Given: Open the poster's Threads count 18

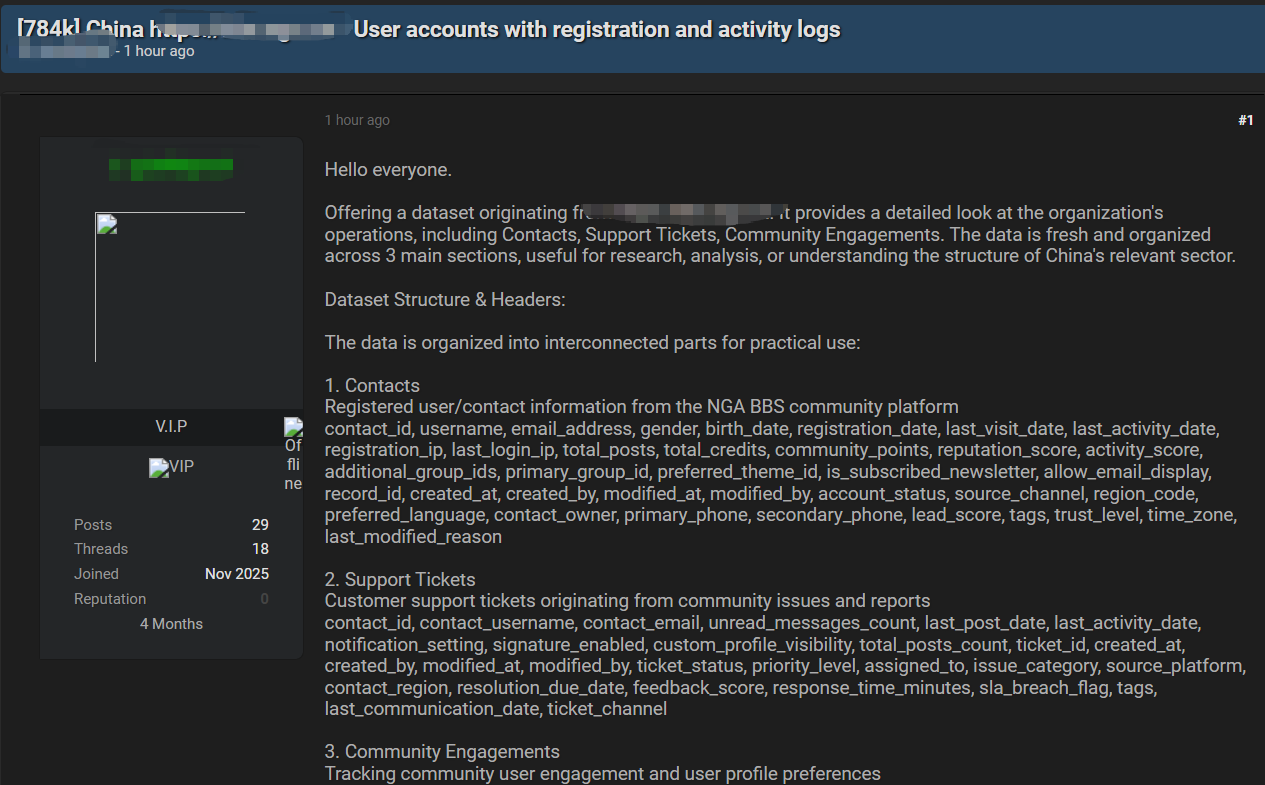Looking at the screenshot, I should 260,549.
